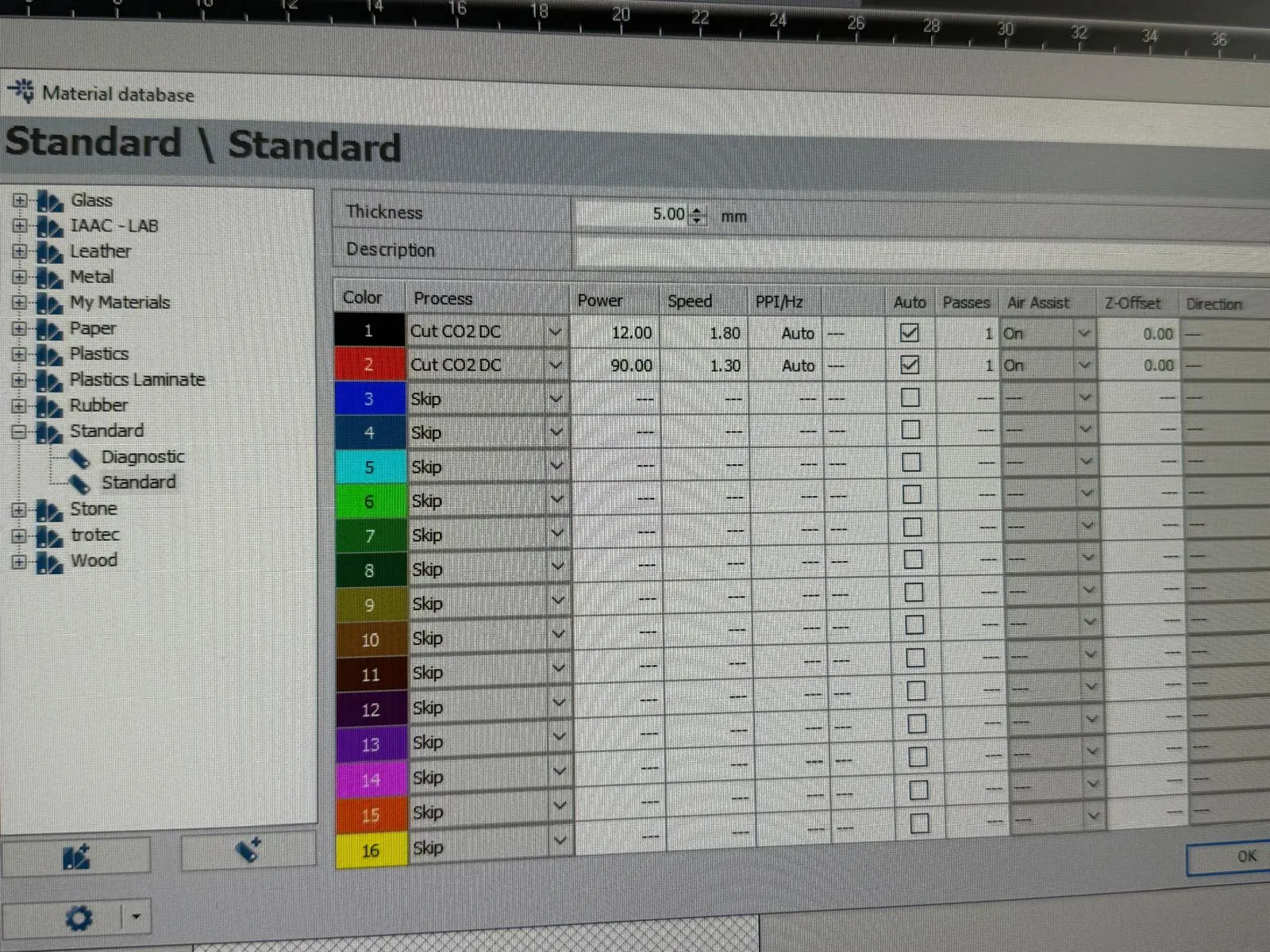Click the Passes column header
This screenshot has width=1270, height=952.
click(x=966, y=303)
